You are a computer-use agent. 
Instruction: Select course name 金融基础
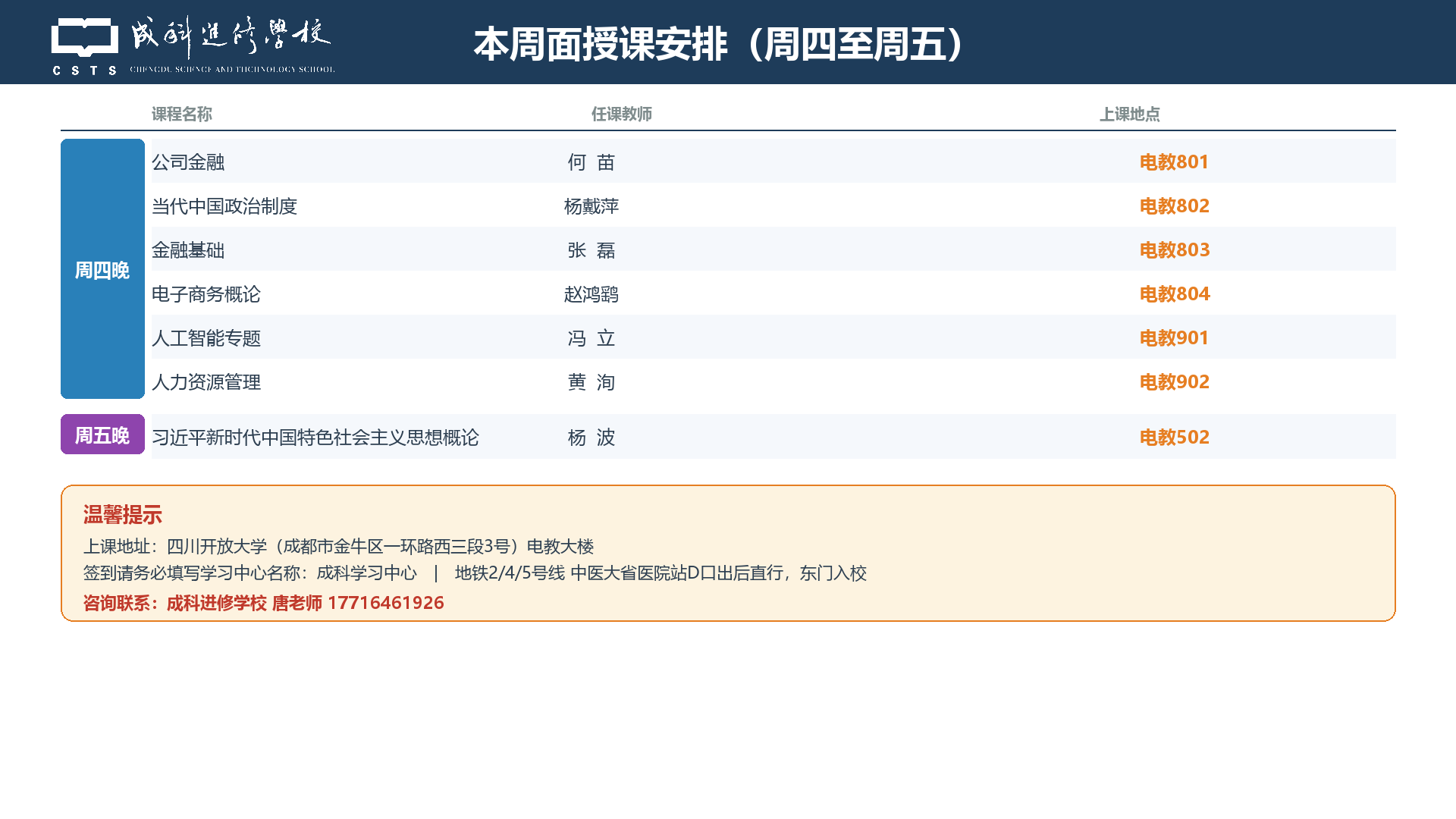click(x=188, y=250)
